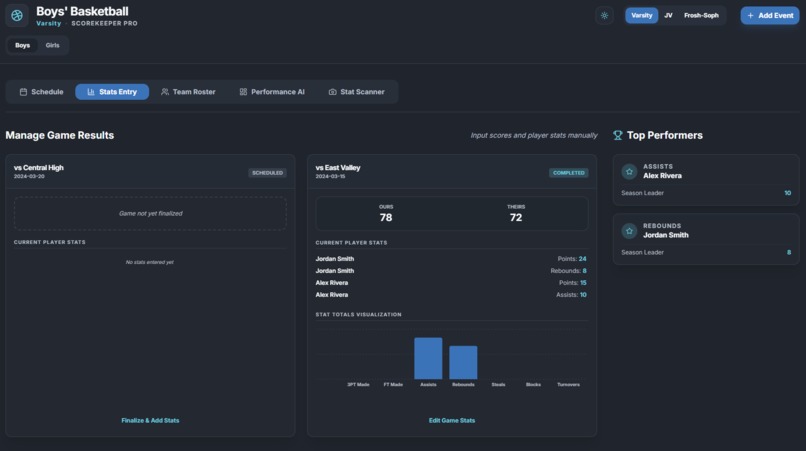Click the COMPLETED status badge
The width and height of the screenshot is (806, 451).
(569, 173)
